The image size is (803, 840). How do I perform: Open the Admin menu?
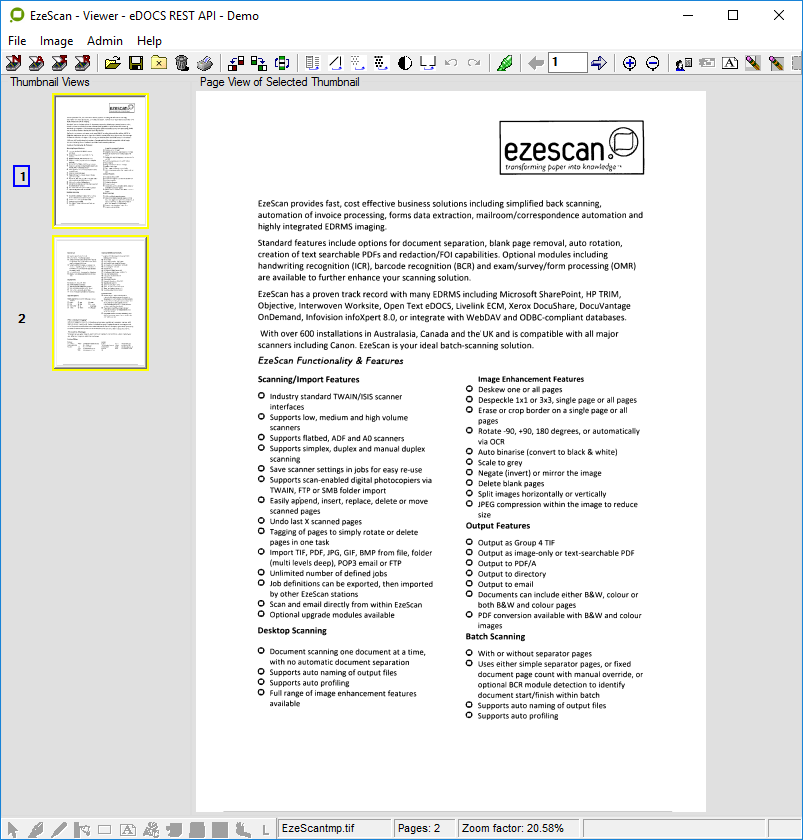coord(105,41)
